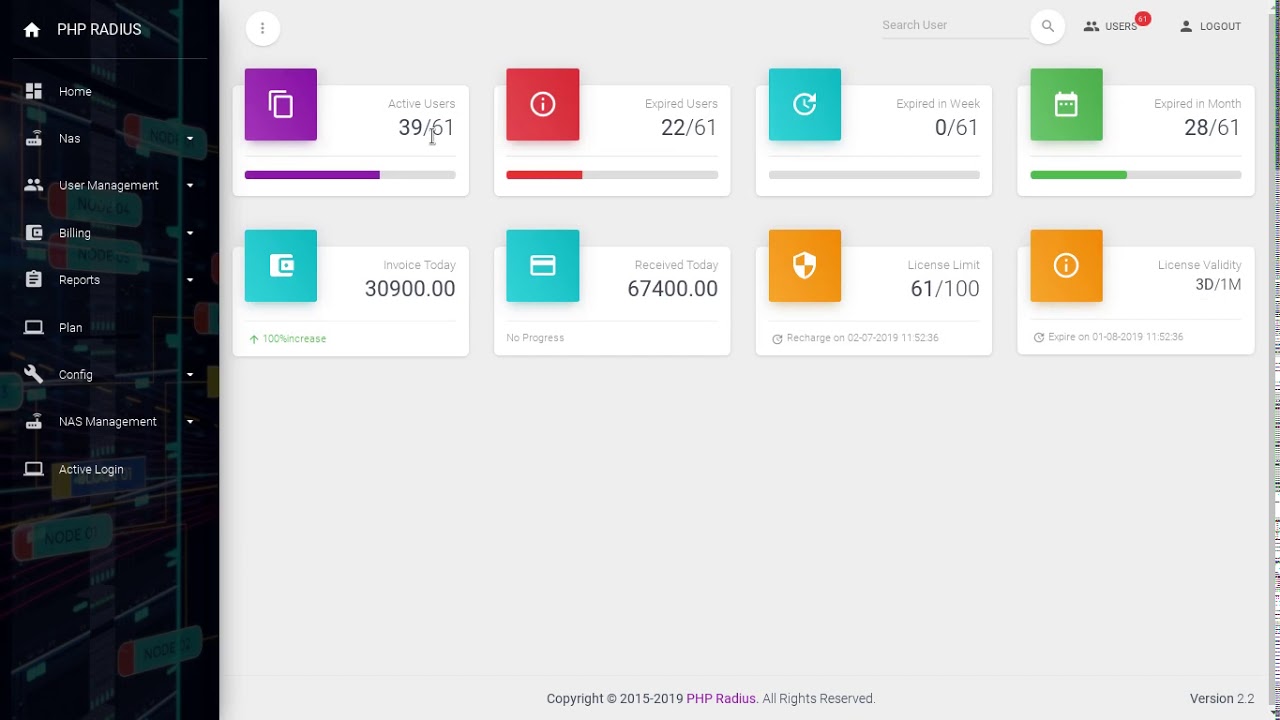
Task: Expand the User Management dropdown arrow
Action: coord(190,185)
